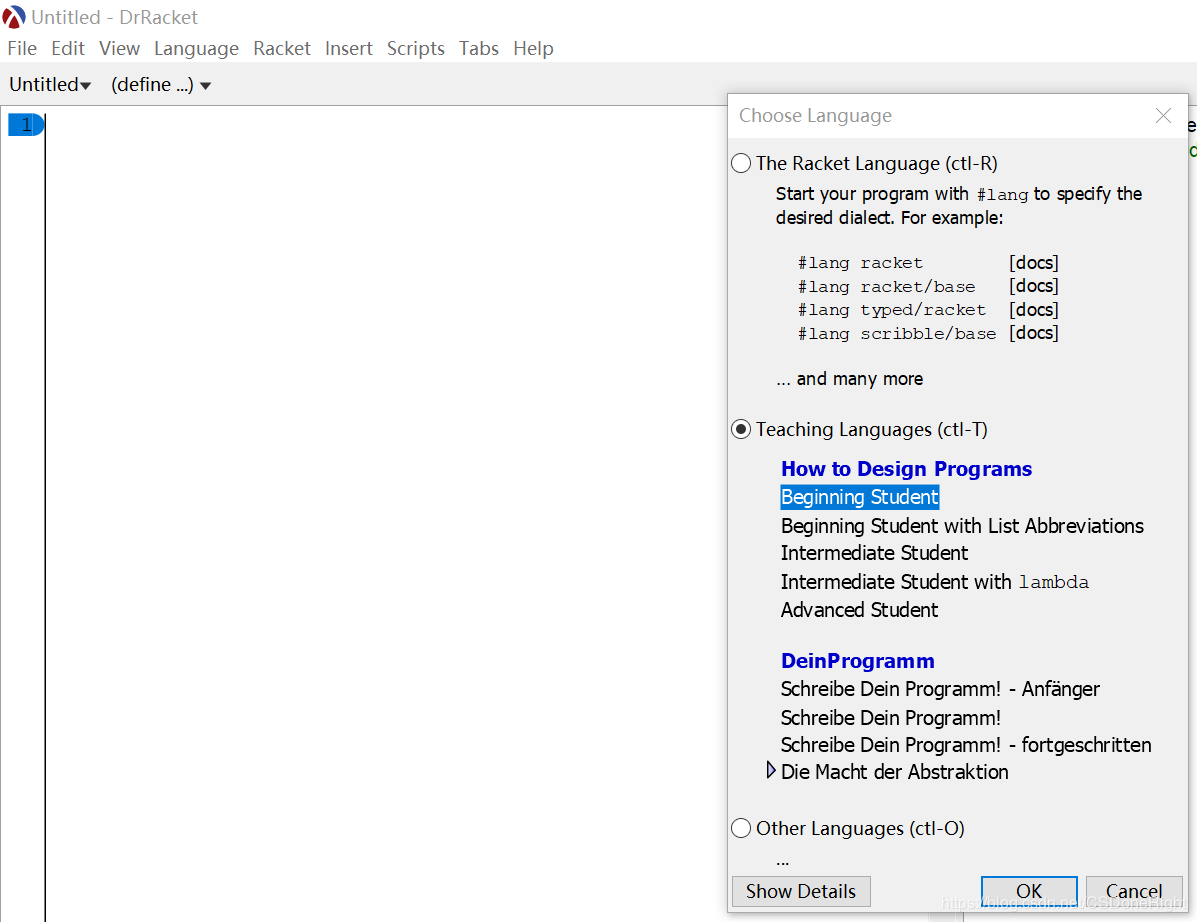Open the (define ...) dropdown
Screen dimensions: 1197x922
pyautogui.click(x=160, y=84)
